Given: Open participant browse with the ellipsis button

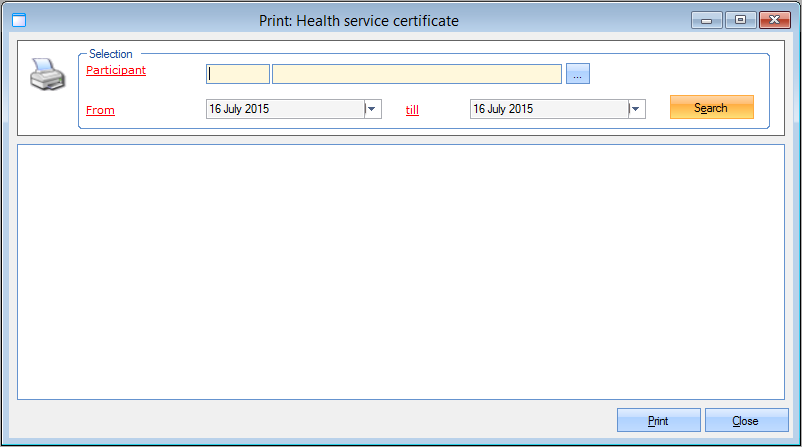Looking at the screenshot, I should click(x=578, y=74).
